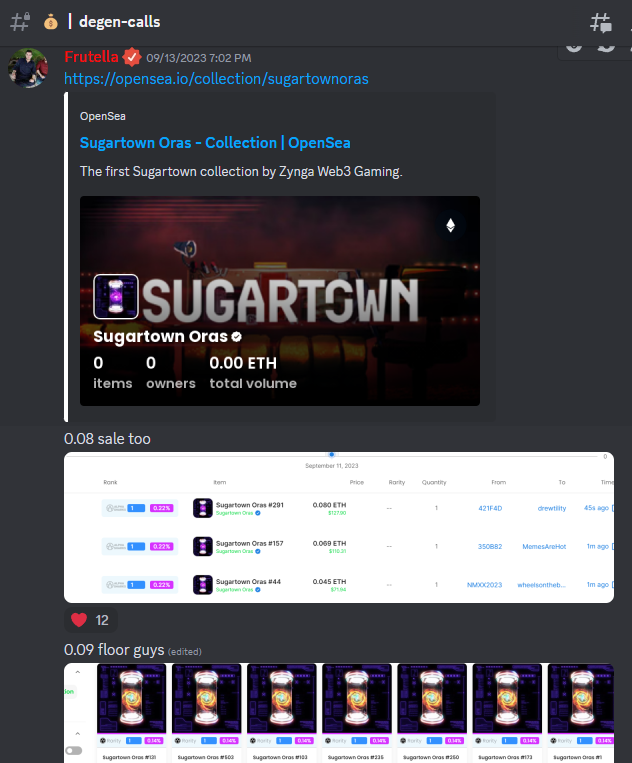The width and height of the screenshot is (632, 763).
Task: Click the verified check next to Sugartown Oras title
Action: point(236,337)
